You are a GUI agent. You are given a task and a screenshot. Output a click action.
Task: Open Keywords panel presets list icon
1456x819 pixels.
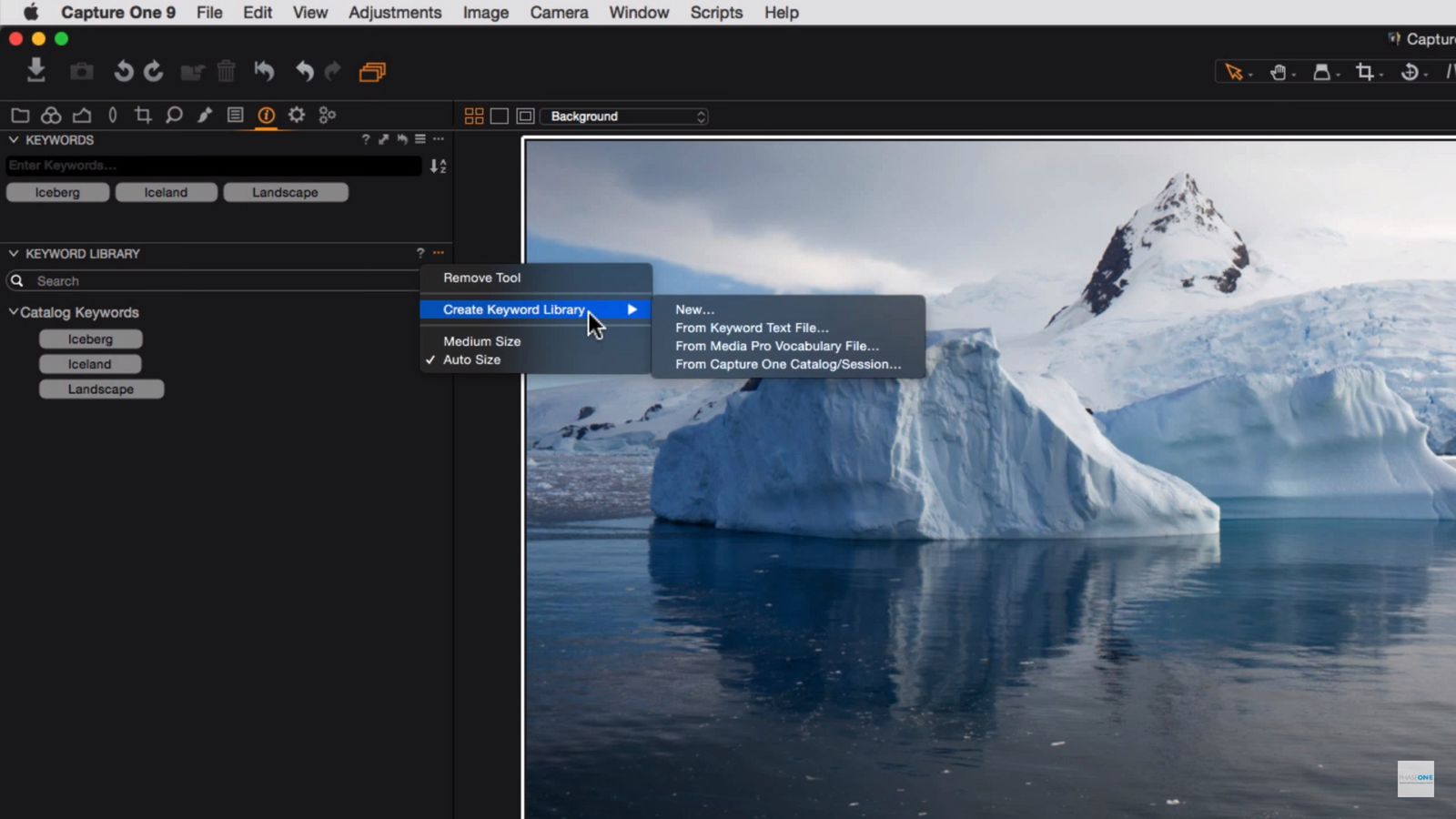tap(420, 139)
